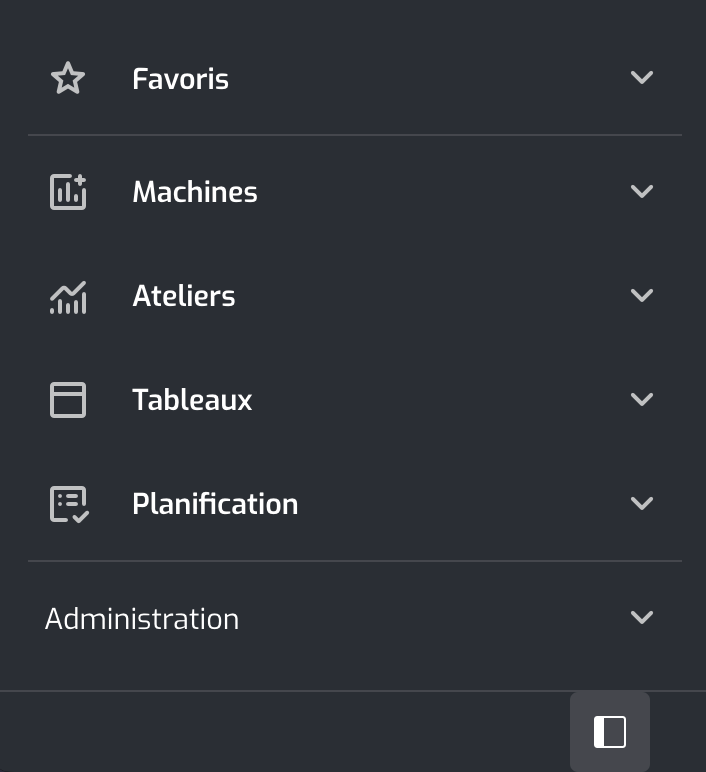This screenshot has width=706, height=772.
Task: Click the Planification checklist icon
Action: tap(69, 504)
